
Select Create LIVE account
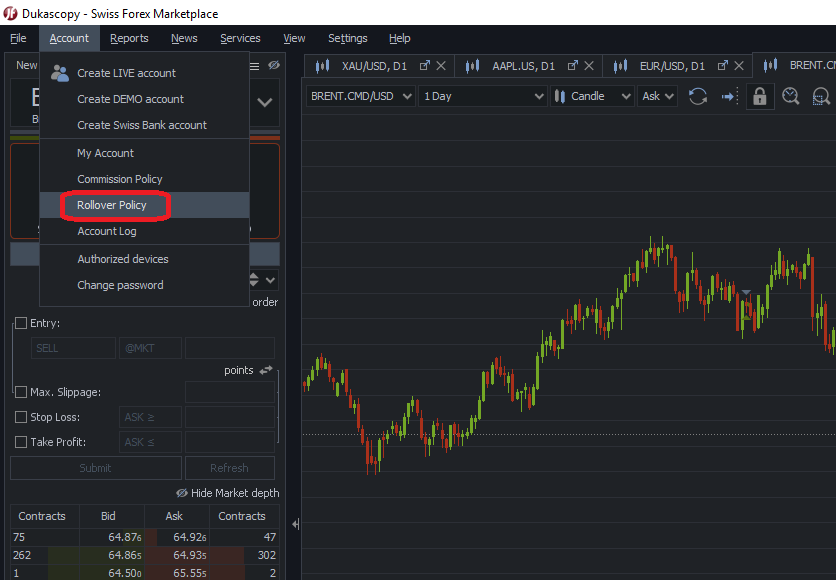144,73
